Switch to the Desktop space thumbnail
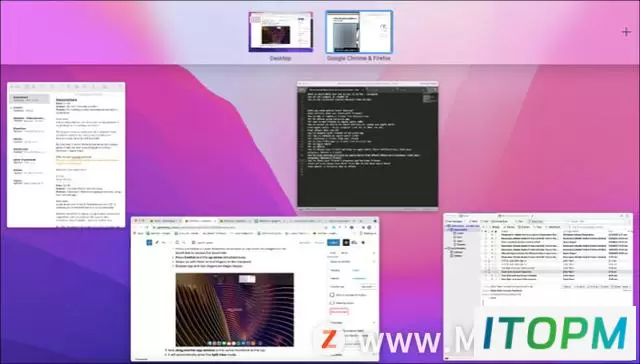640x364 pixels. (281, 32)
